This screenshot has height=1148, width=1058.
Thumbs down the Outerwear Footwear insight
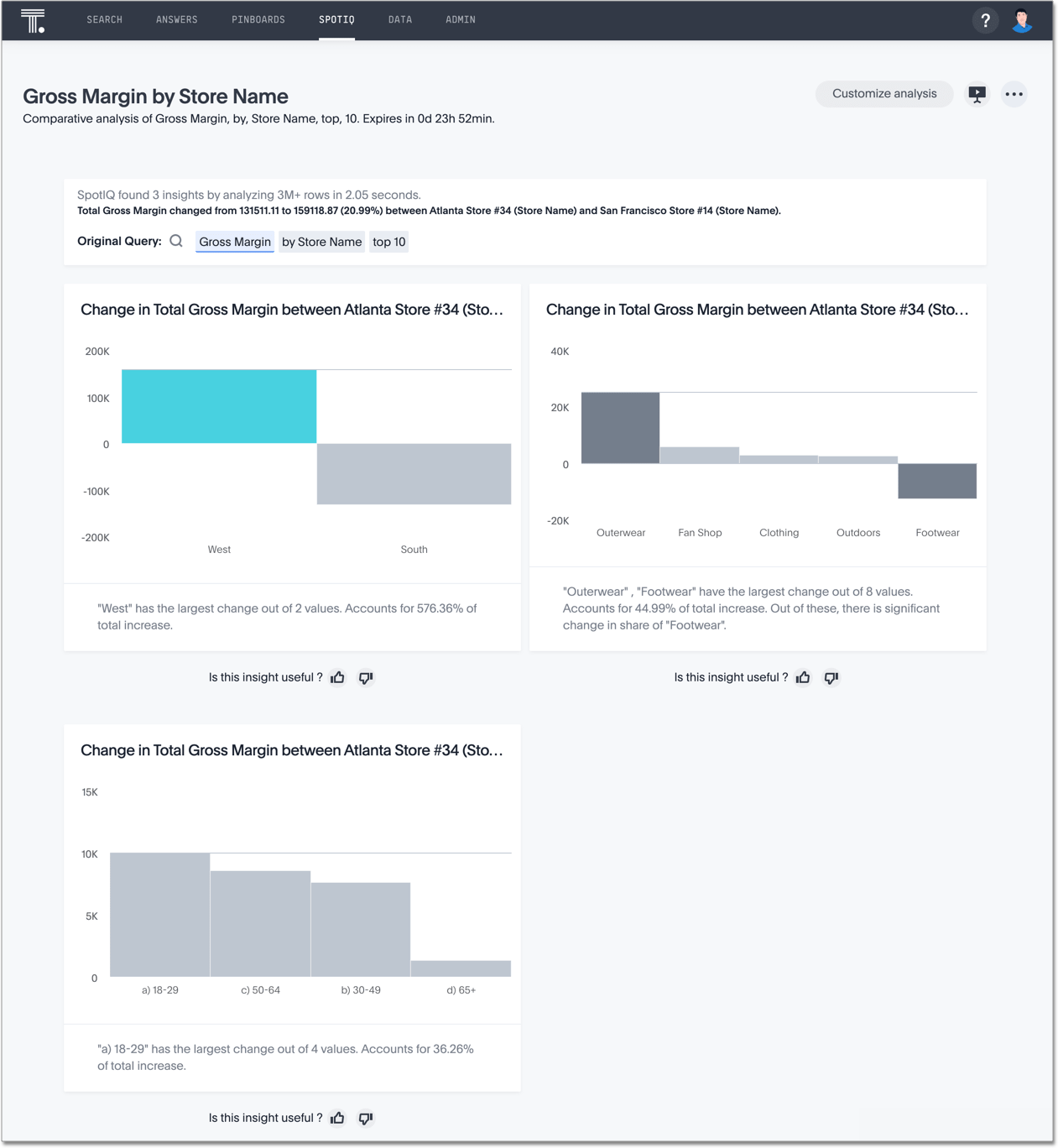pyautogui.click(x=831, y=677)
